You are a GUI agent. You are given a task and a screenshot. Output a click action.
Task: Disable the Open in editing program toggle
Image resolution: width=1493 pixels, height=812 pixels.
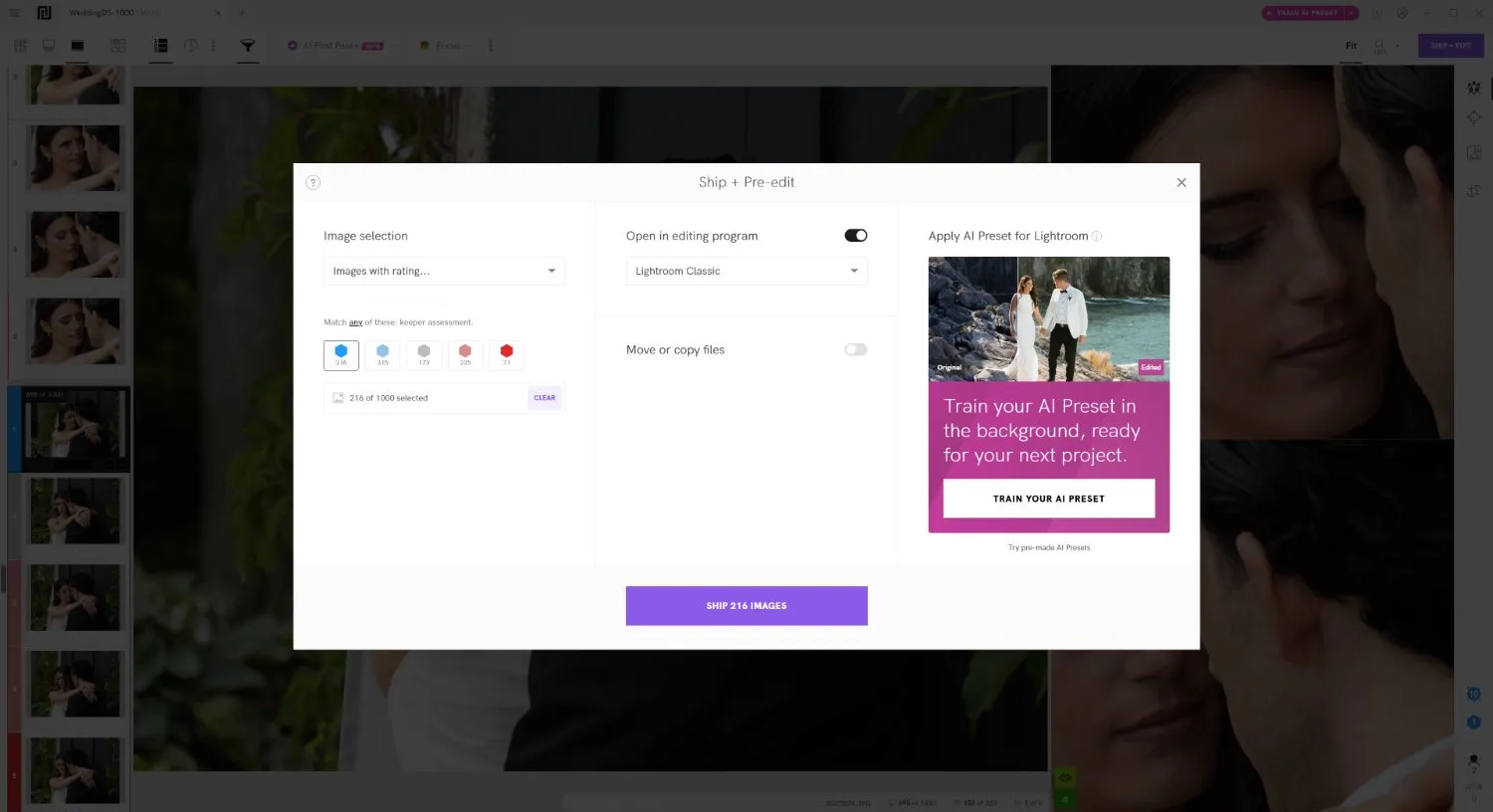point(855,236)
